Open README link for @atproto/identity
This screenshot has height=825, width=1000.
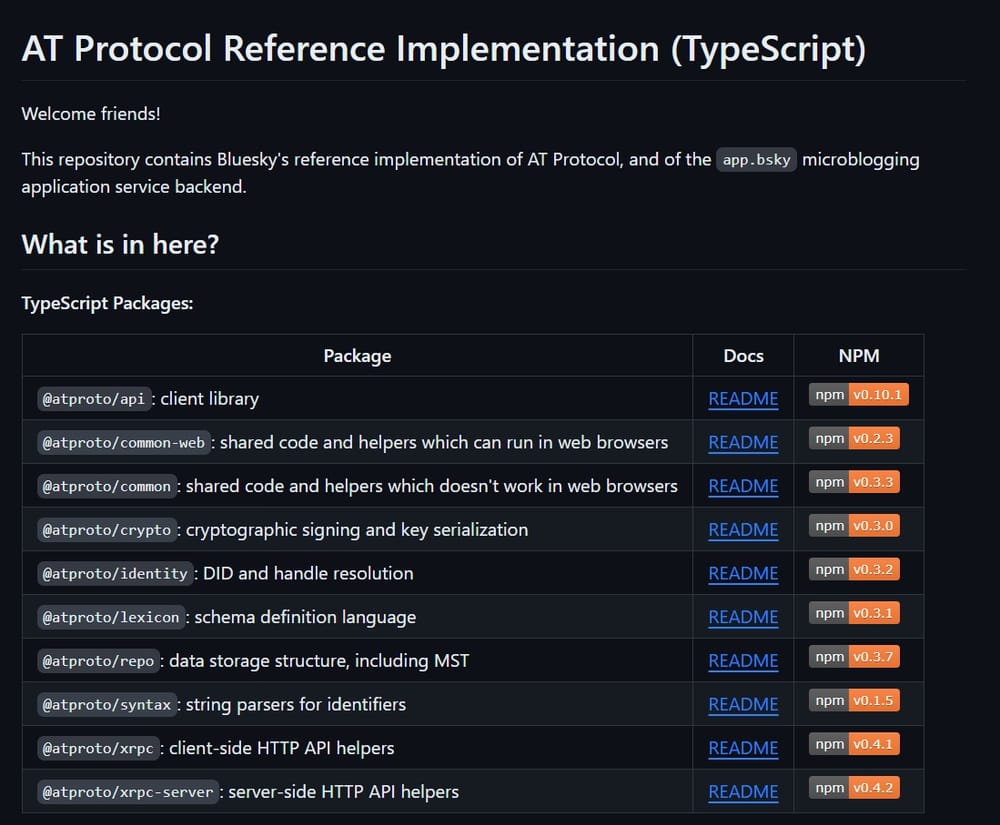pos(743,573)
